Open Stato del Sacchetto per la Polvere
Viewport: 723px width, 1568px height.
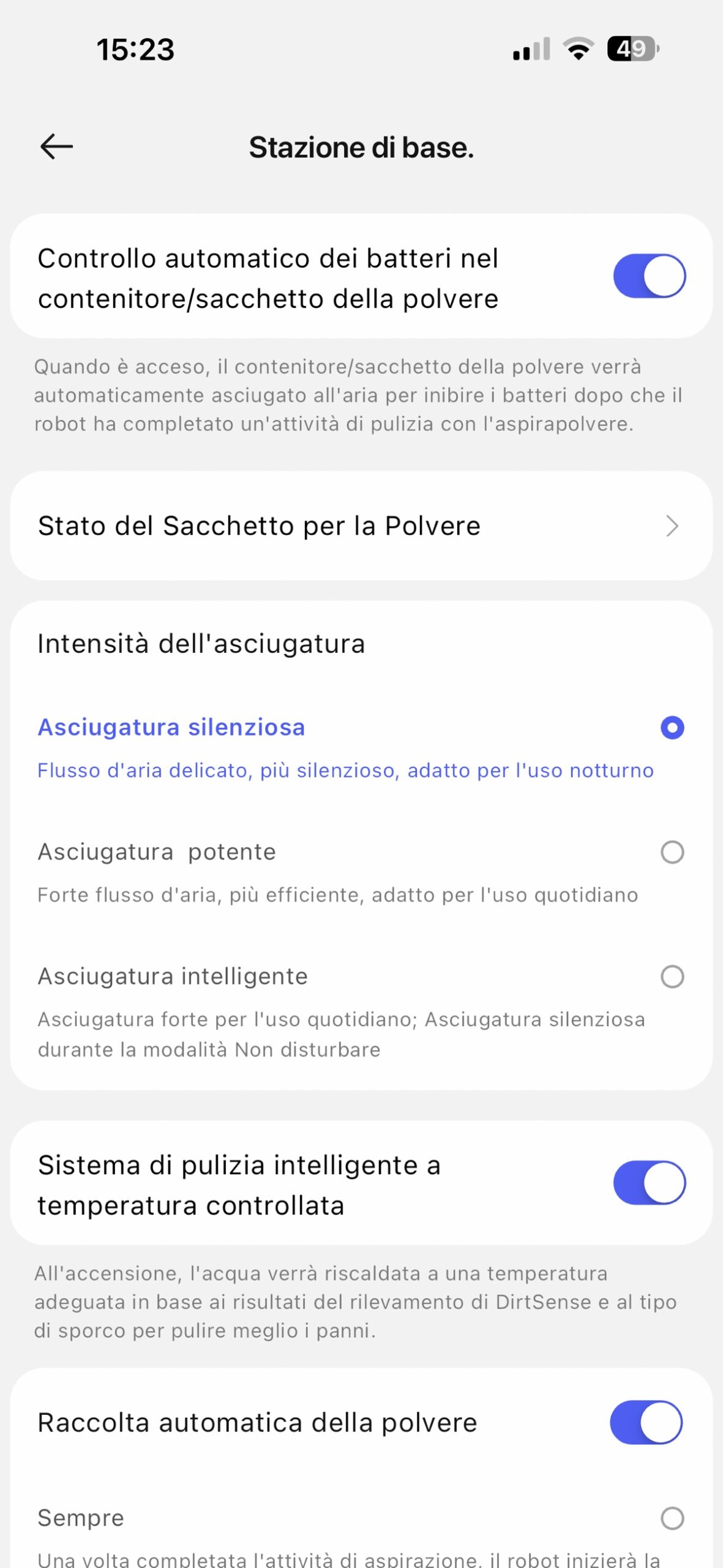click(259, 526)
